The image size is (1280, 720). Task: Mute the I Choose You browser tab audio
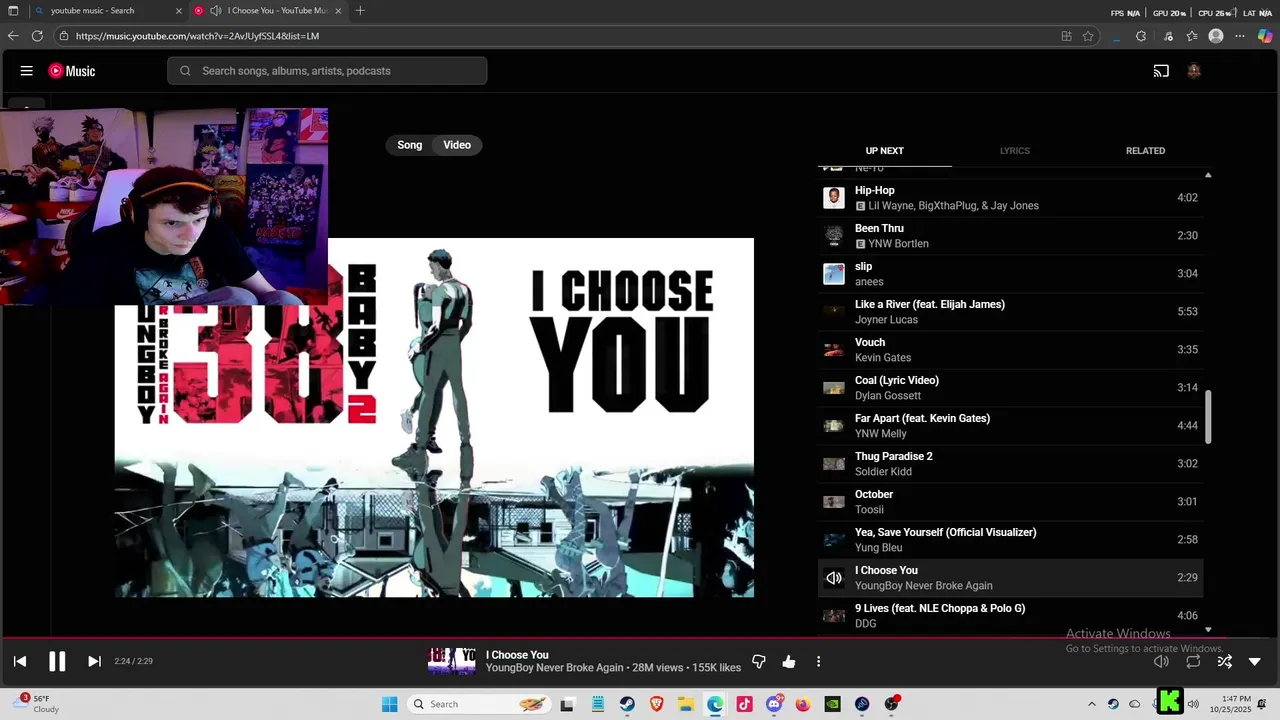(x=215, y=11)
